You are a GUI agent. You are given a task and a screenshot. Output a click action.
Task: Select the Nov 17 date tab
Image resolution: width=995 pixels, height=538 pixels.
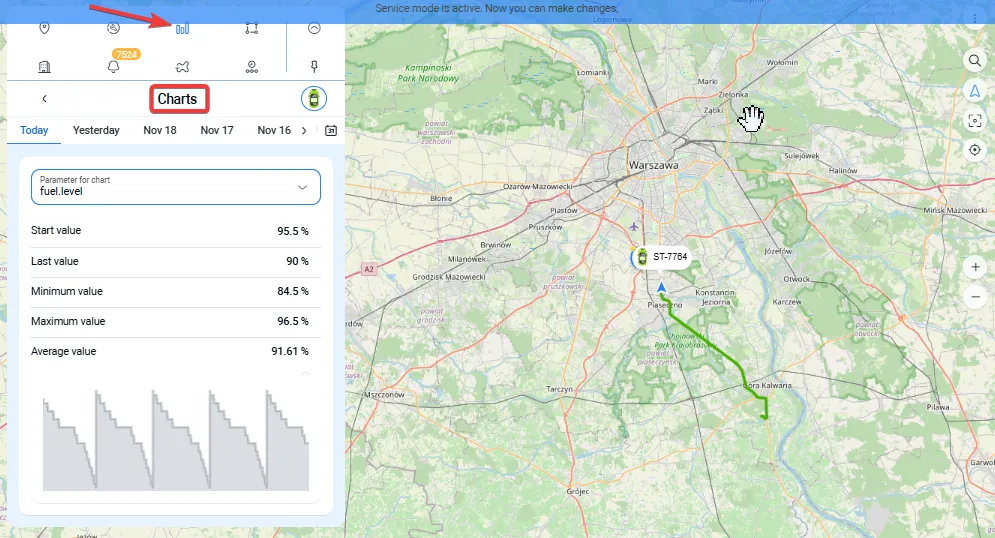point(217,130)
